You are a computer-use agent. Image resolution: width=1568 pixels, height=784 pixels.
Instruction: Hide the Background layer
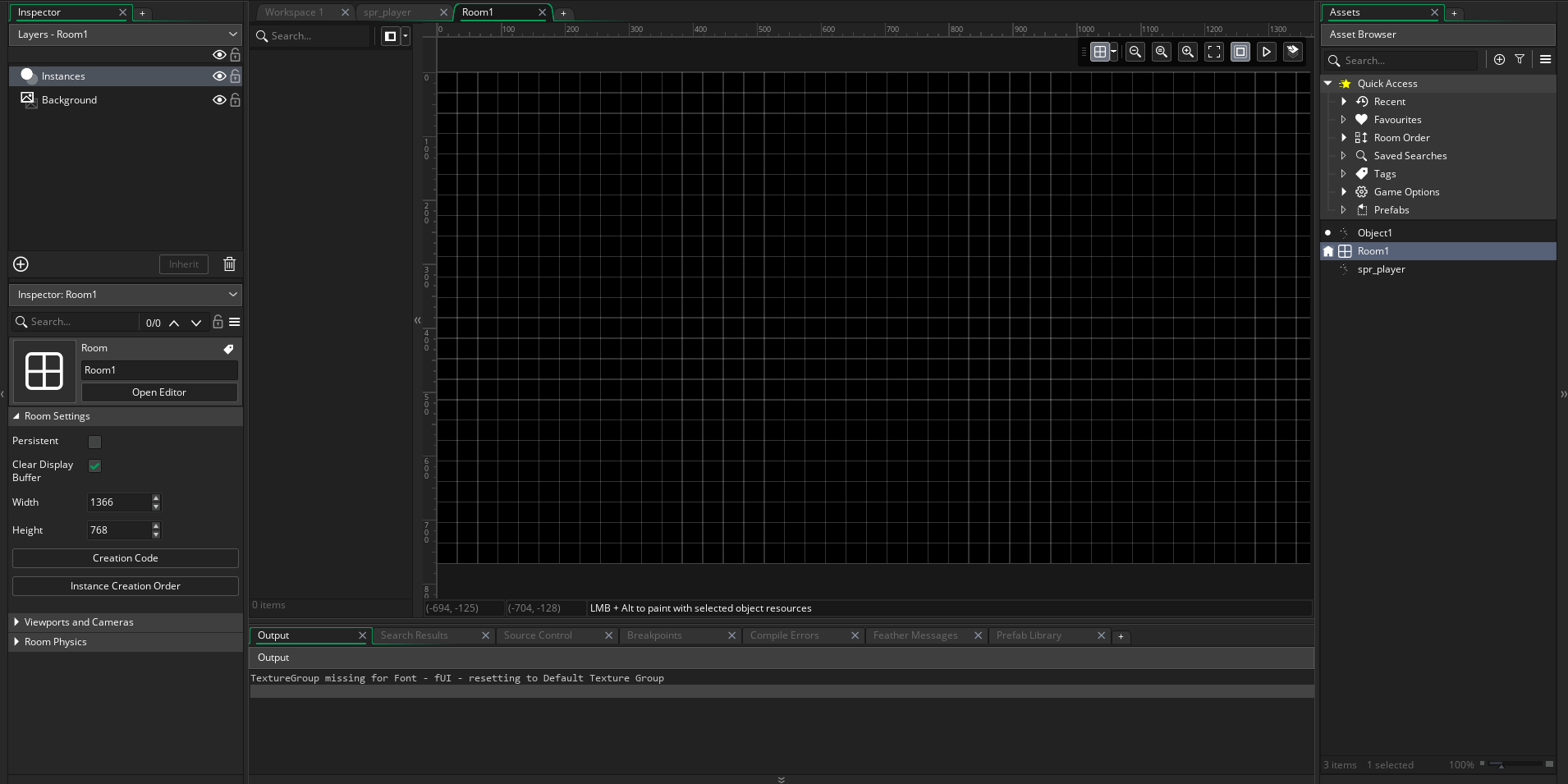pos(219,100)
